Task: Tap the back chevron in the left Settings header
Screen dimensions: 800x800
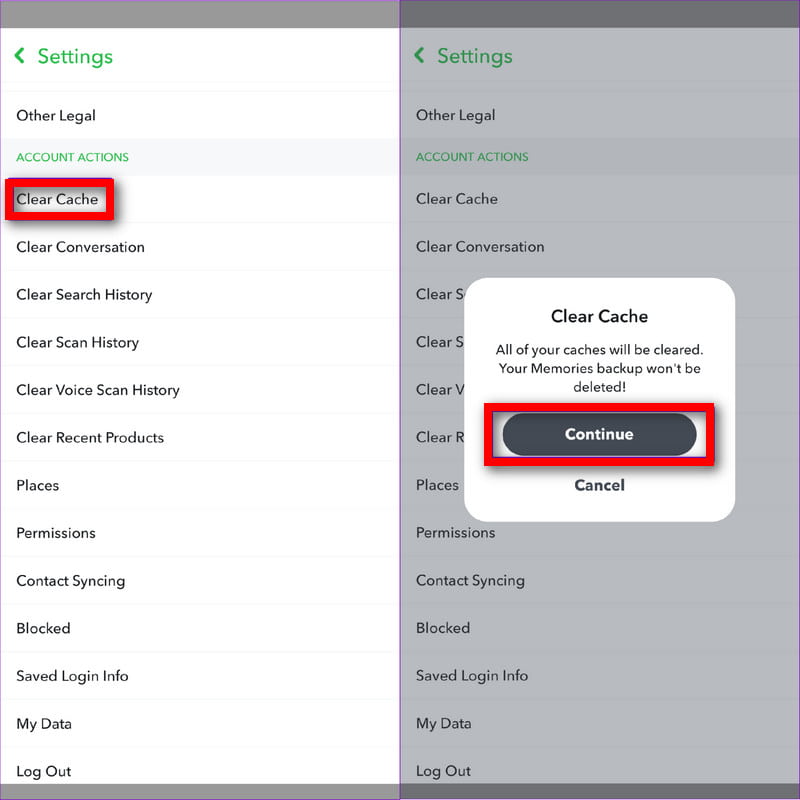Action: point(20,57)
